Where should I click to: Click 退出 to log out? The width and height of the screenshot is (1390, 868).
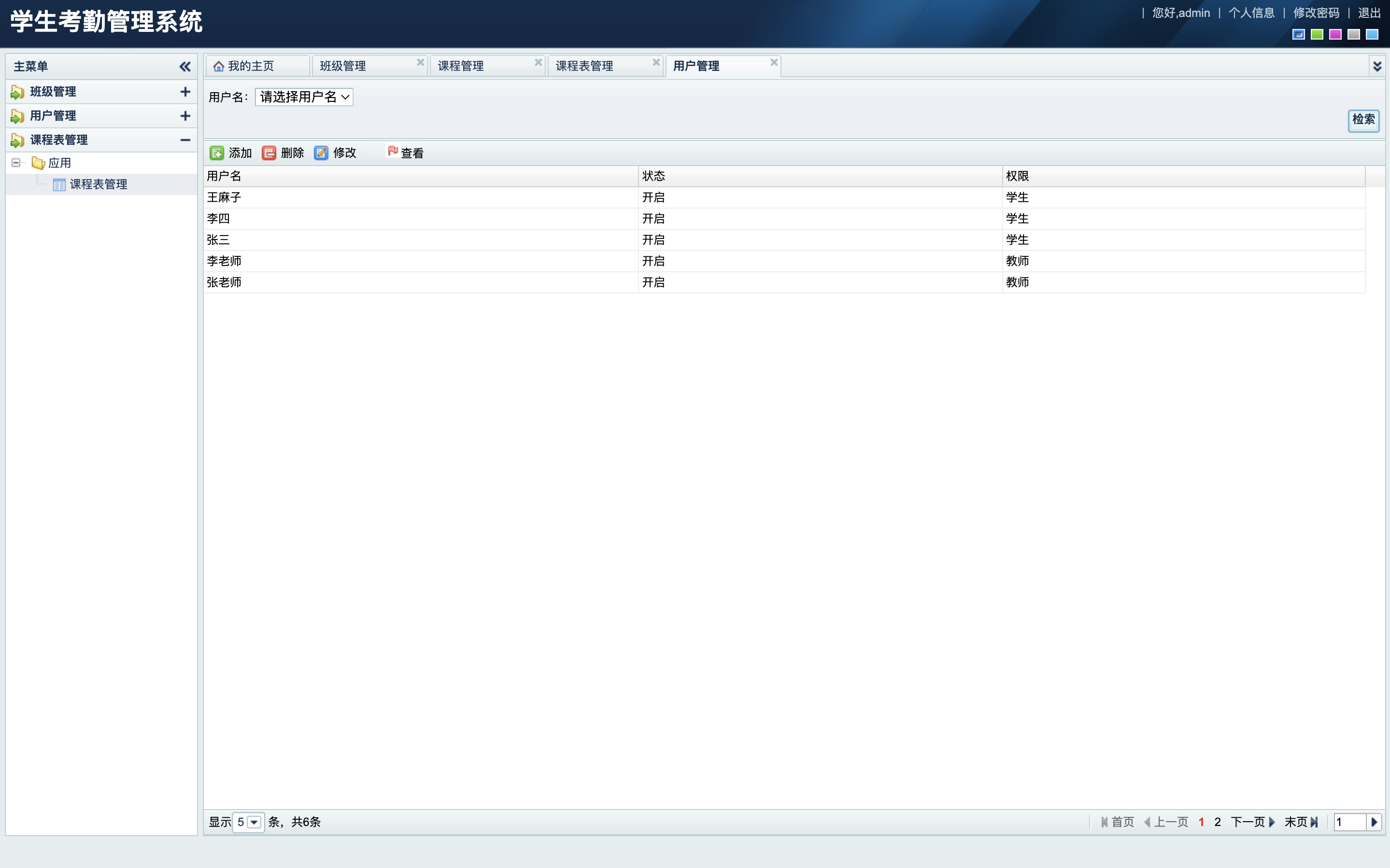click(1369, 13)
